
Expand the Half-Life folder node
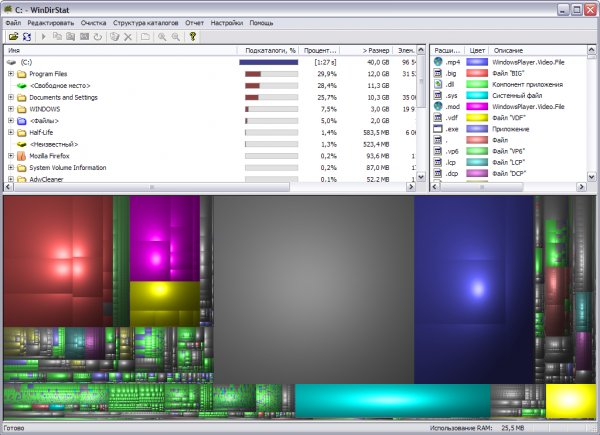(x=11, y=132)
